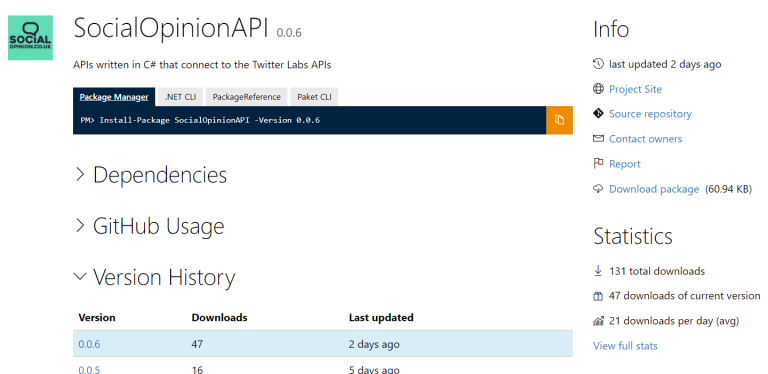Click the SocialOpinionAPI package title
Viewport: 768px width, 374px height.
click(x=171, y=28)
